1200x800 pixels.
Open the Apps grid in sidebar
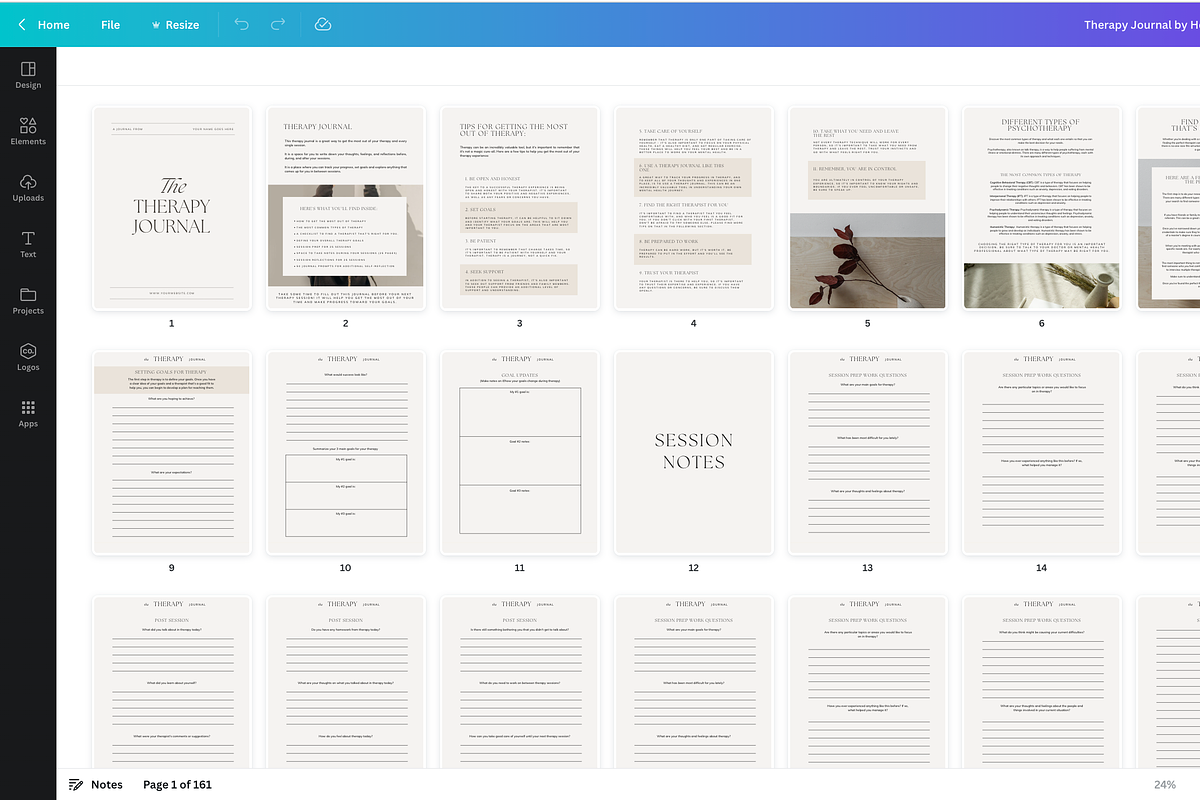coord(28,413)
